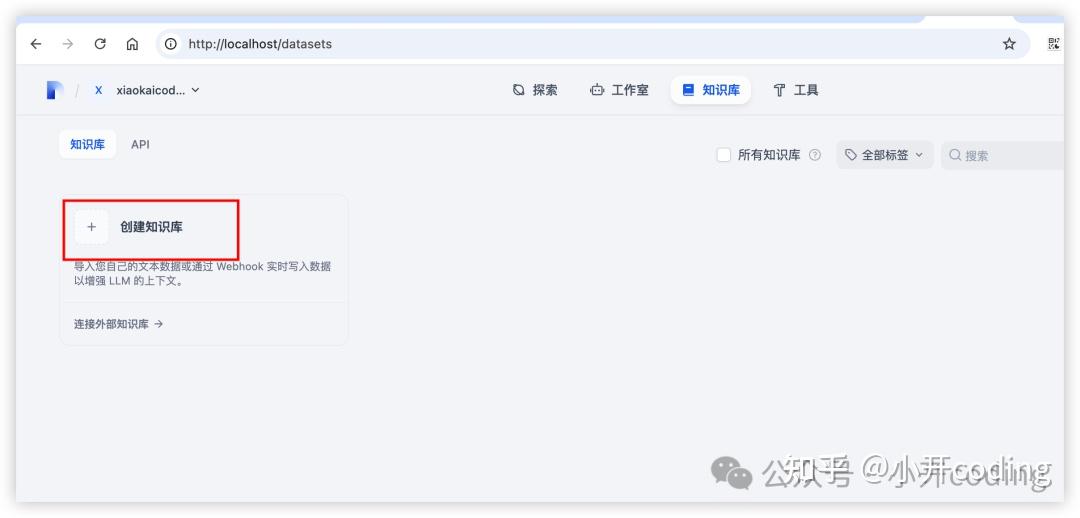Open the browser home page icon
Screen dimensions: 1080x518
pos(132,44)
